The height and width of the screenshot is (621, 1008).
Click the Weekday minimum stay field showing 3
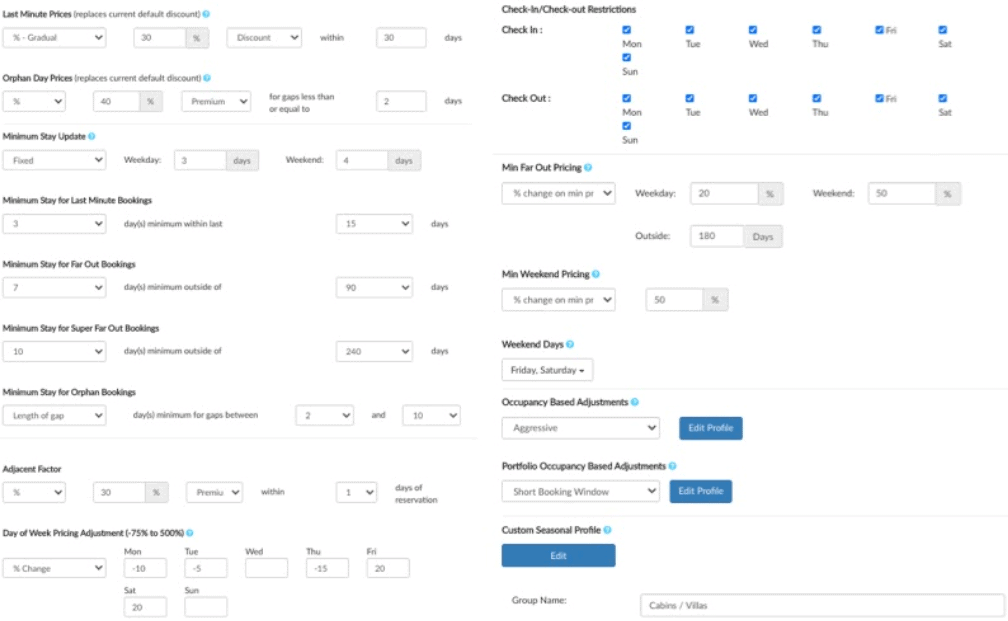point(200,160)
